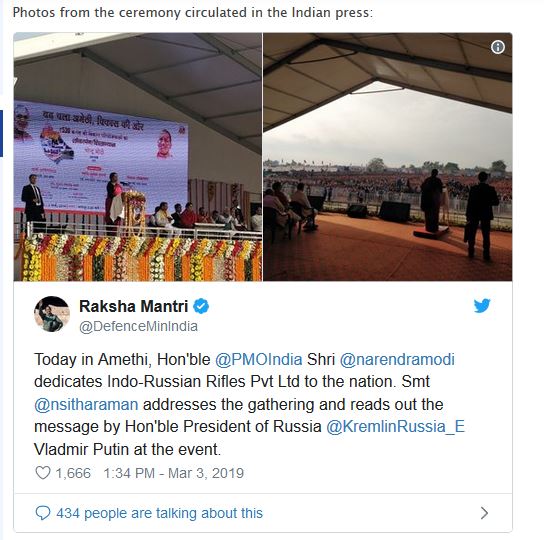This screenshot has width=544, height=540.
Task: Expand conversation with the right chevron arrow
Action: [484, 513]
